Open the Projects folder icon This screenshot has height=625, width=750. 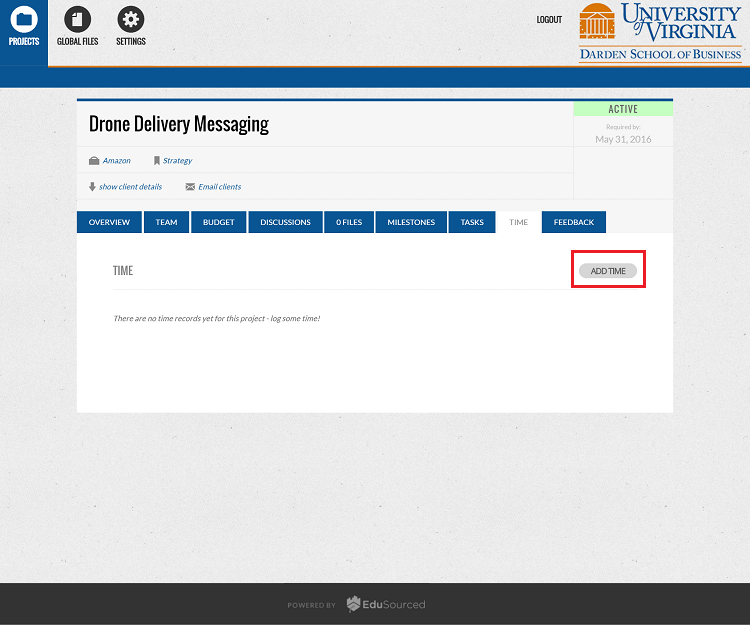pyautogui.click(x=24, y=19)
